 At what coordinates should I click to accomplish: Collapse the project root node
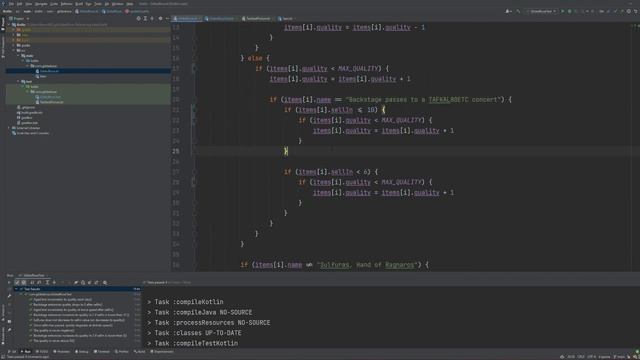9,24
